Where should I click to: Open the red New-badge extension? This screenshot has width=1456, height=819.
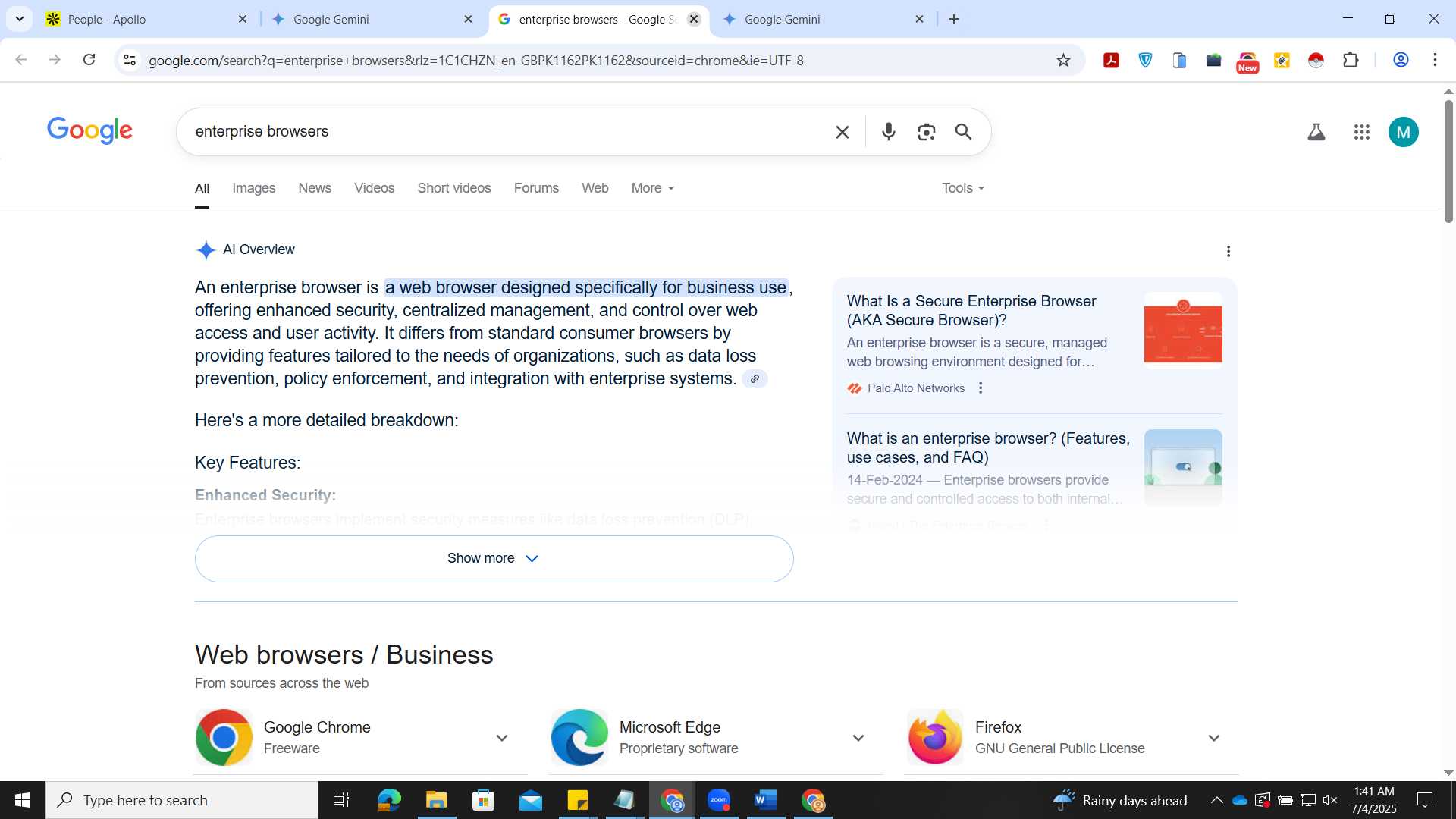[1247, 61]
